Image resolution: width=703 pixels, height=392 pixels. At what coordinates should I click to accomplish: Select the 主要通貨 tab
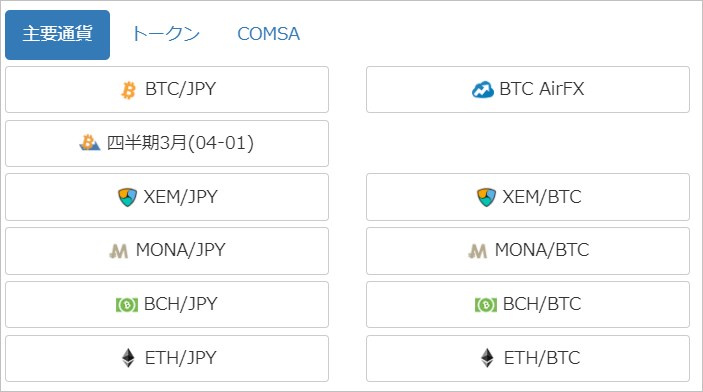pyautogui.click(x=57, y=35)
